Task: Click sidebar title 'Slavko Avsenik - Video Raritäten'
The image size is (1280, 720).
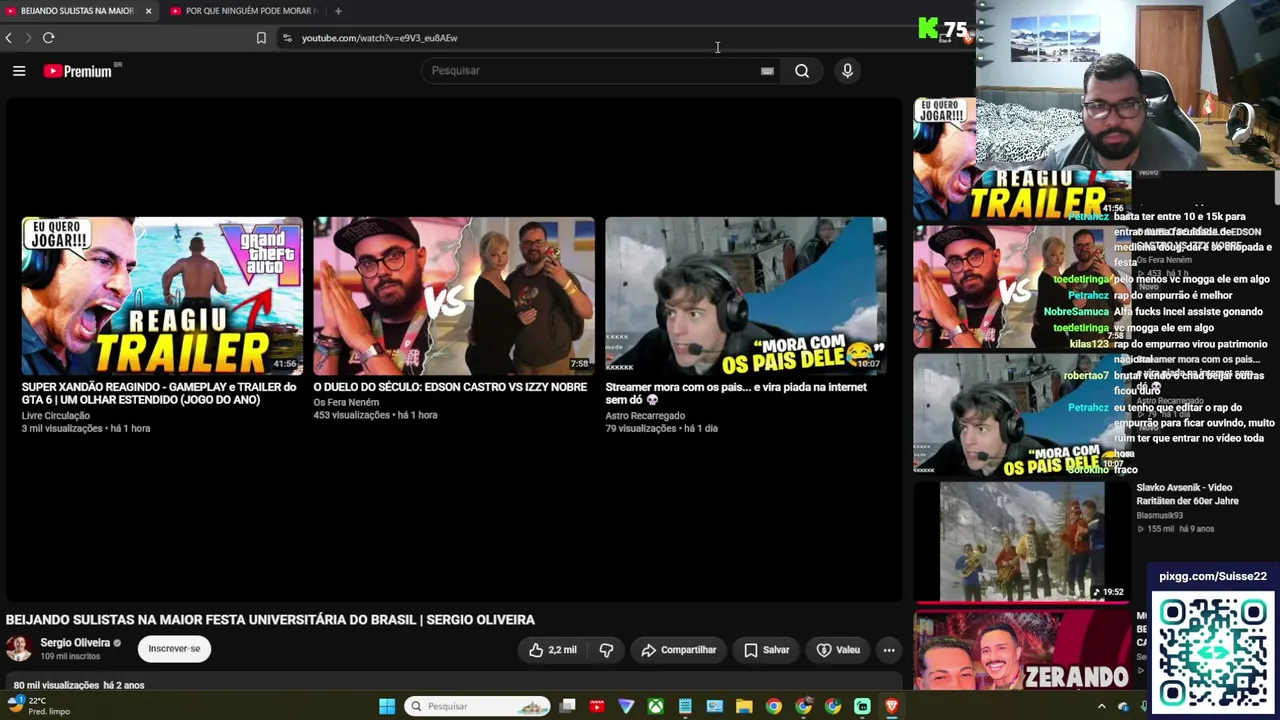Action: pyautogui.click(x=1187, y=494)
